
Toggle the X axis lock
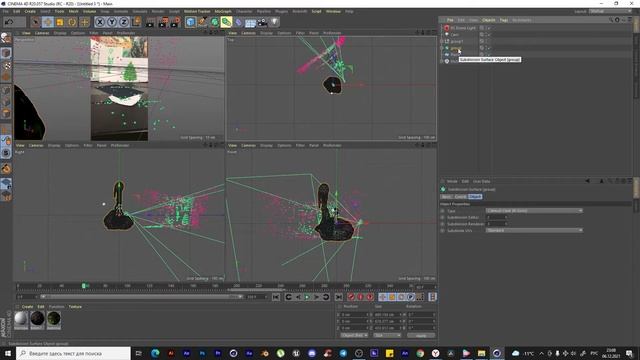click(x=100, y=22)
